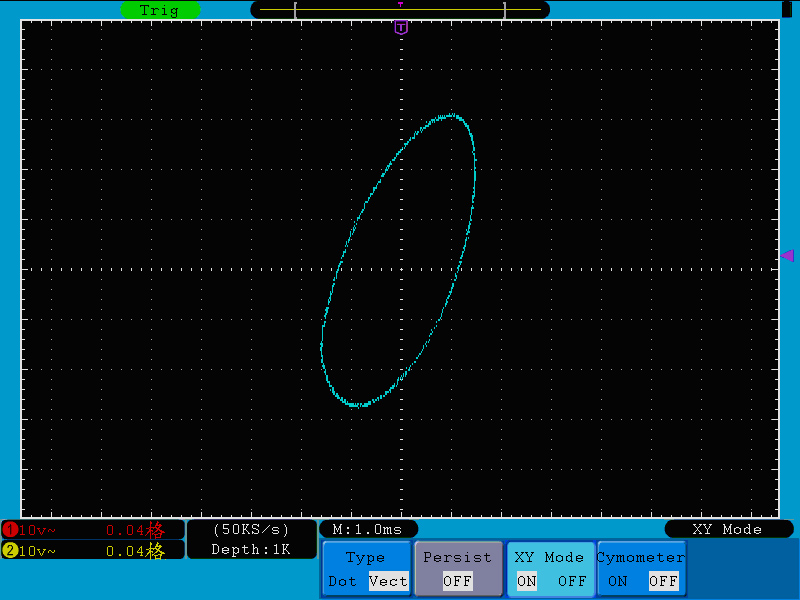Open the Type menu button
This screenshot has height=600, width=800.
(366, 569)
